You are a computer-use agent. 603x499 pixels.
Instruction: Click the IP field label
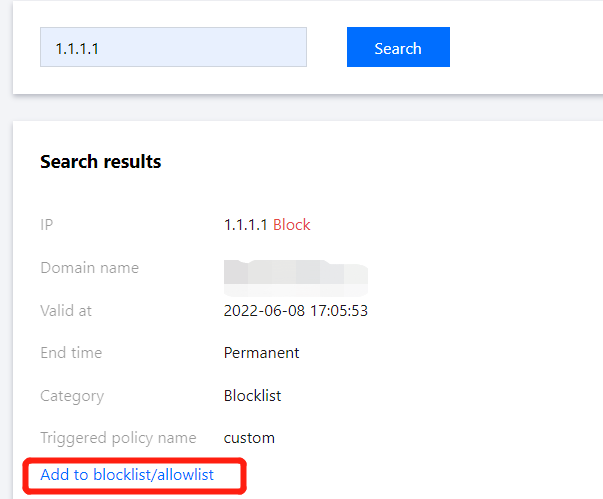tap(47, 225)
